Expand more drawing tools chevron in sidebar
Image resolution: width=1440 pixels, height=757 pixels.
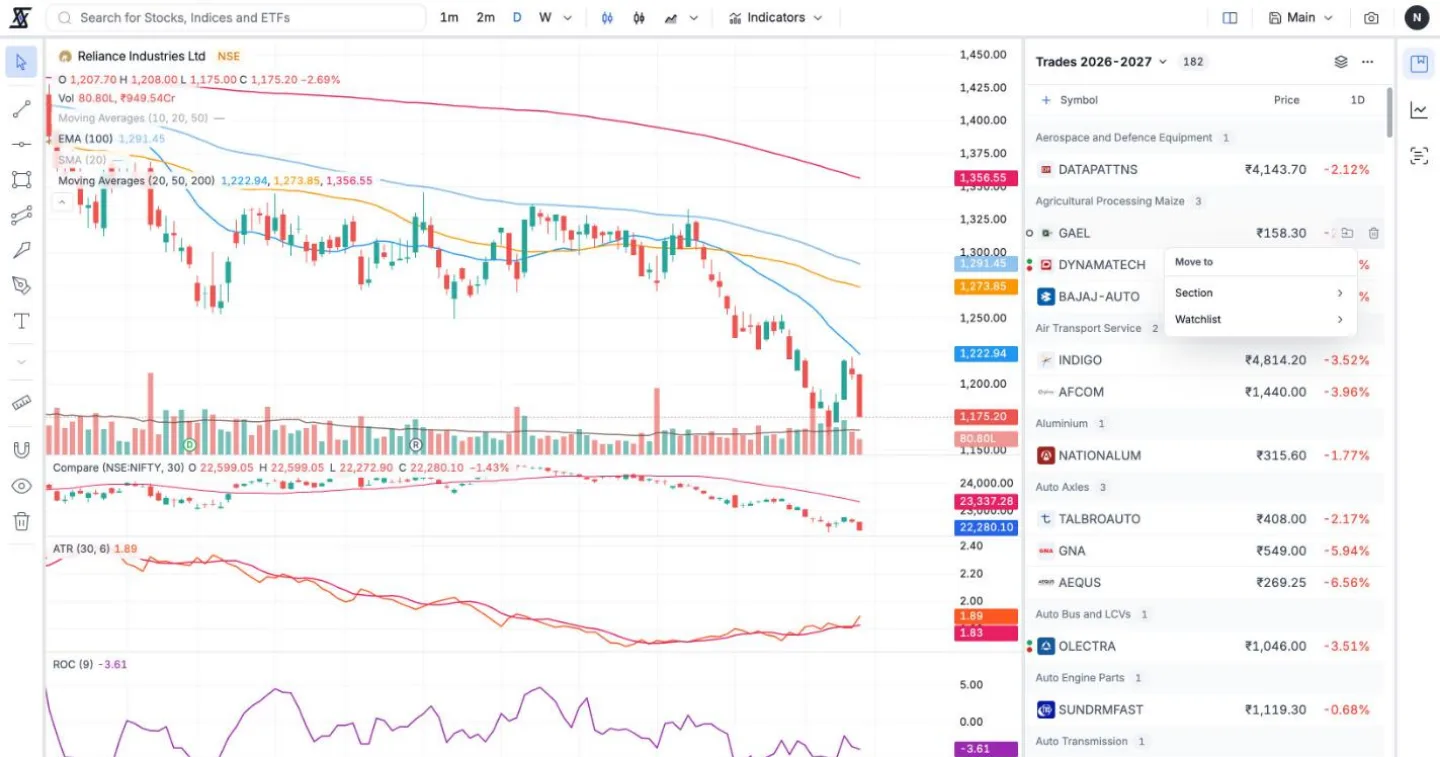21,362
